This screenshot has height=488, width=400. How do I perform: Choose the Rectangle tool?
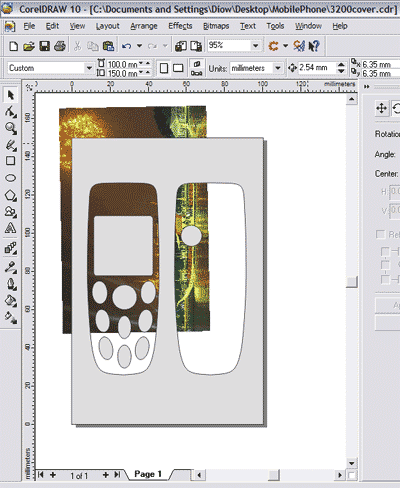click(10, 161)
